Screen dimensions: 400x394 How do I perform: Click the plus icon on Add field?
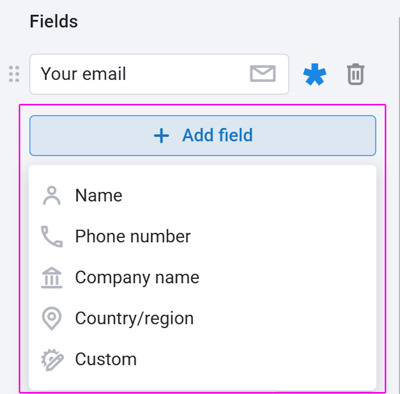tap(161, 136)
